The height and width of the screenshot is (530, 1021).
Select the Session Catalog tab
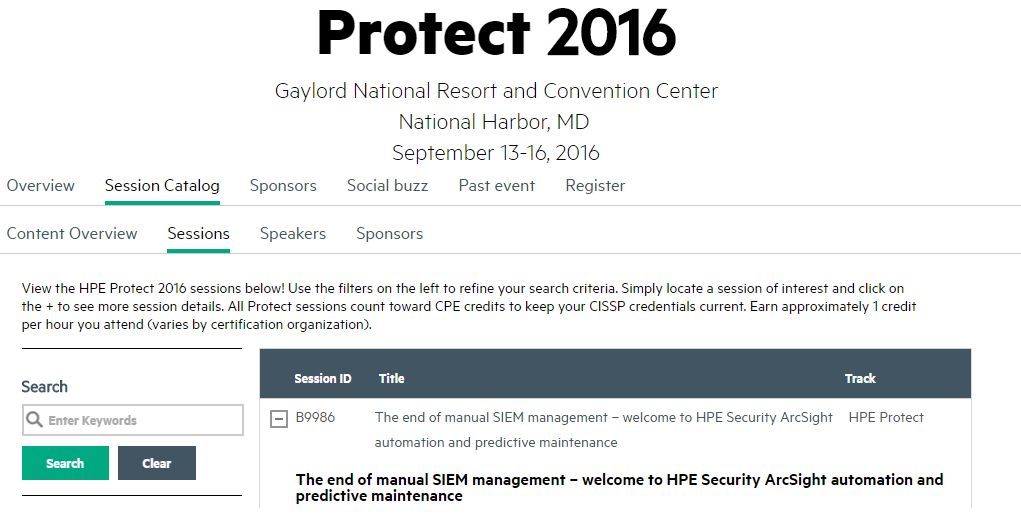pos(162,186)
